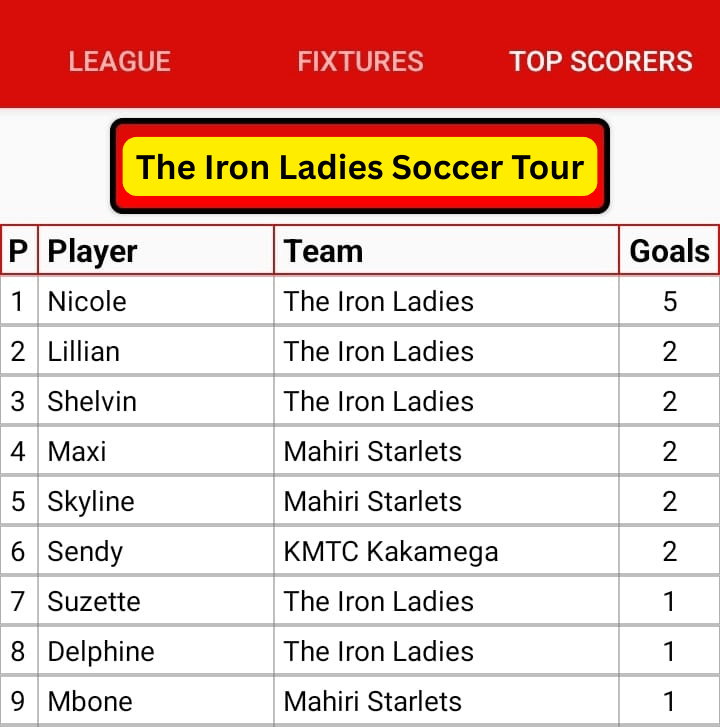Tap Mahiri Starlets team in Maxi's row
Screen dimensions: 720x727
pyautogui.click(x=373, y=451)
